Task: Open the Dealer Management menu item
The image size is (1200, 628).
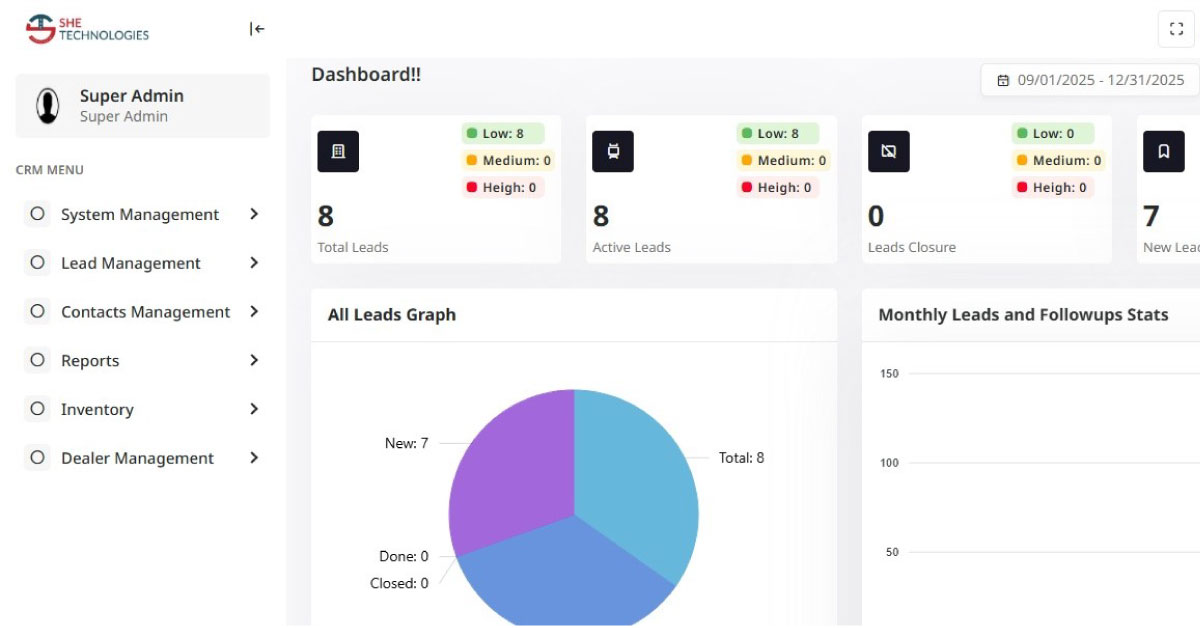Action: pyautogui.click(x=137, y=458)
